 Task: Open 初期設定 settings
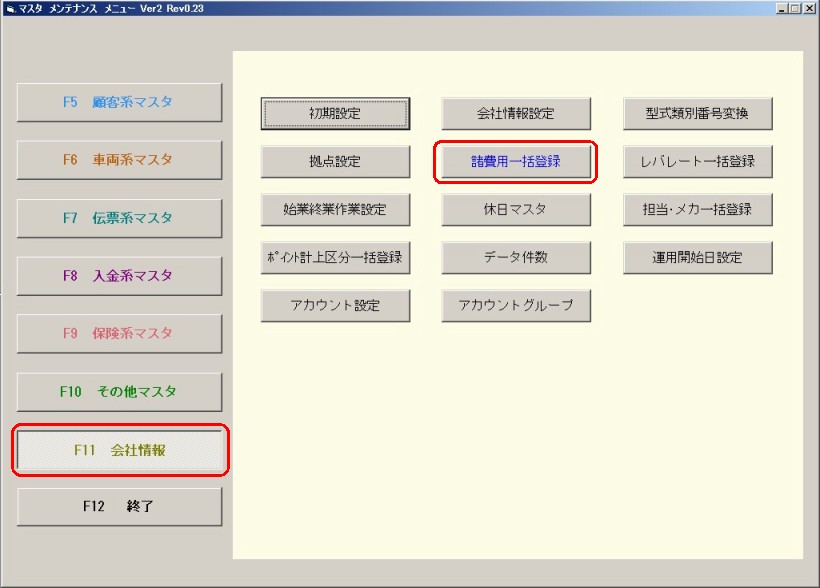[x=335, y=114]
